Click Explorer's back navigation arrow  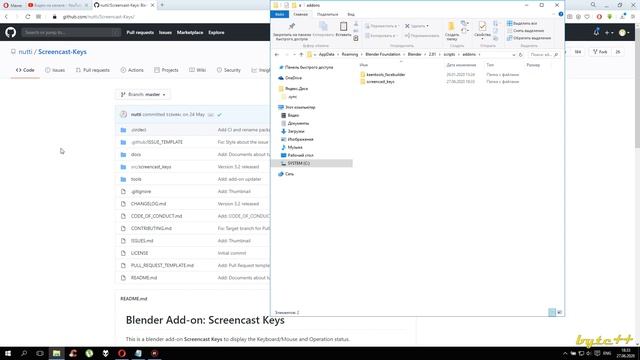[x=277, y=54]
